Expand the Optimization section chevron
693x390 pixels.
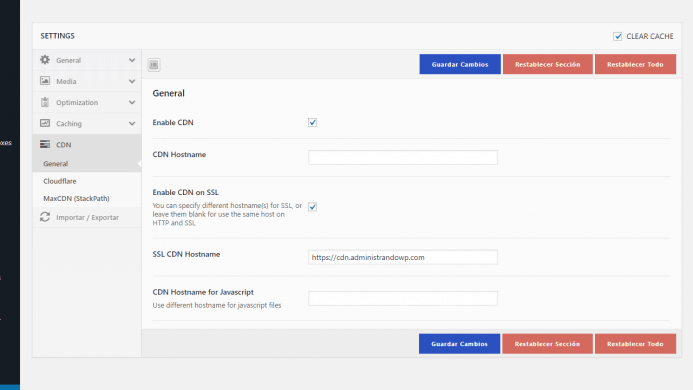coord(132,103)
